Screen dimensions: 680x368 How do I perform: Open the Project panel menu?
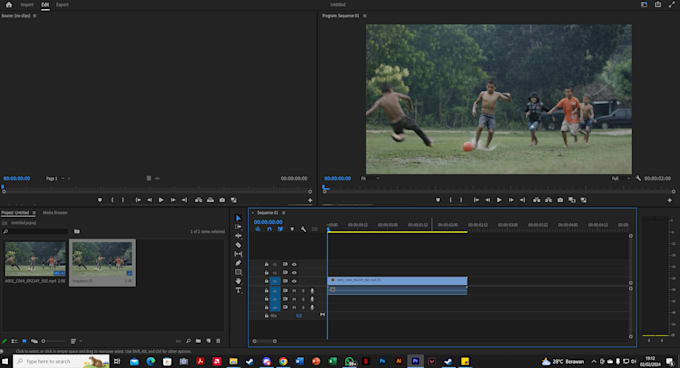click(x=34, y=213)
